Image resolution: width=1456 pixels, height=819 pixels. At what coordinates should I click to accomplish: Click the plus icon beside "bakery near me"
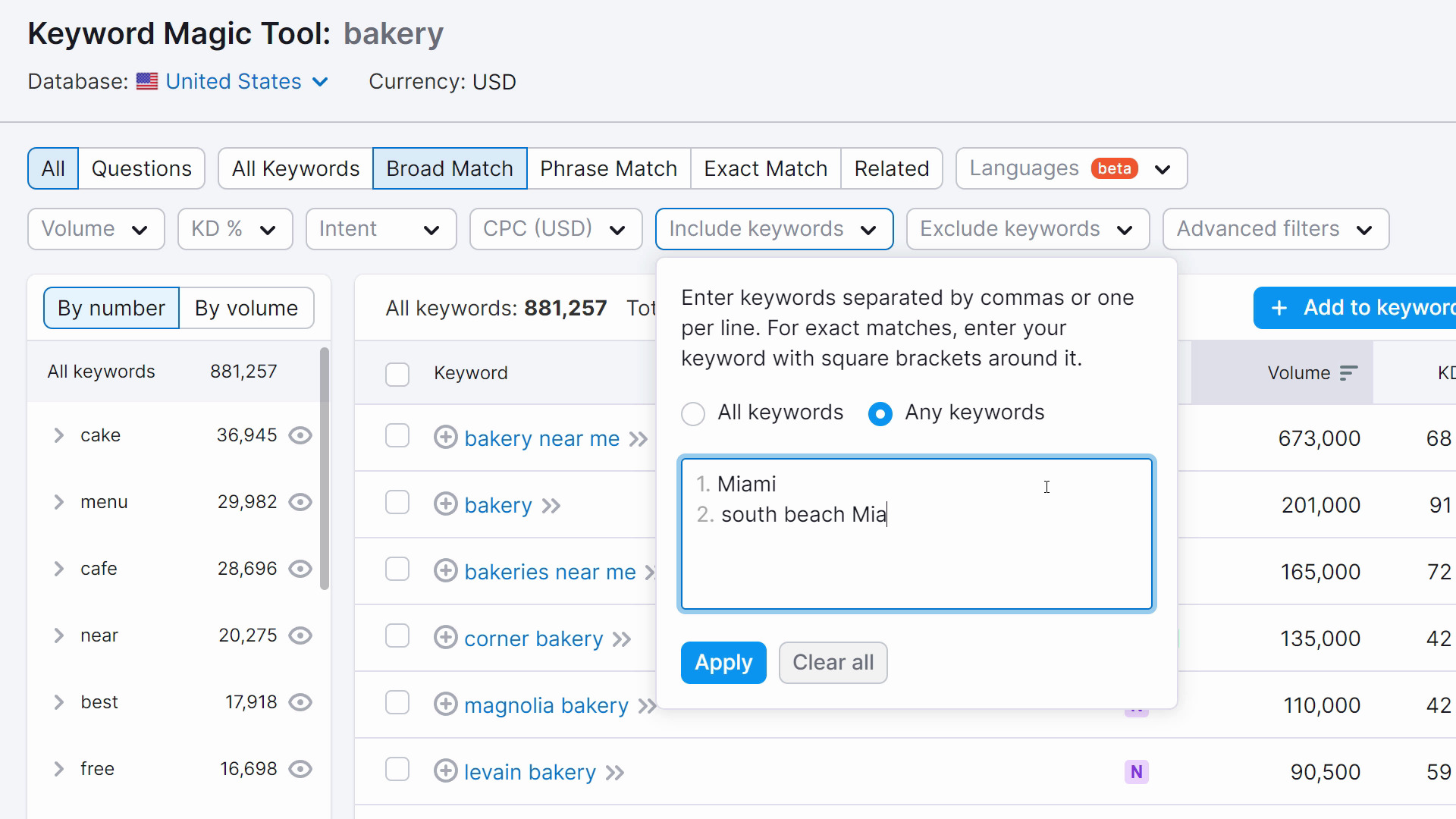pyautogui.click(x=446, y=438)
